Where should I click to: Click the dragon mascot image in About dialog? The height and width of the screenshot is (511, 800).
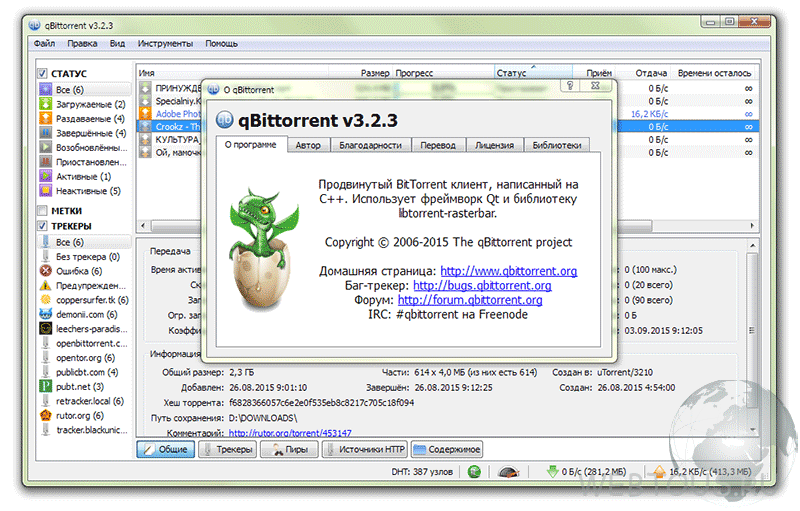(264, 249)
